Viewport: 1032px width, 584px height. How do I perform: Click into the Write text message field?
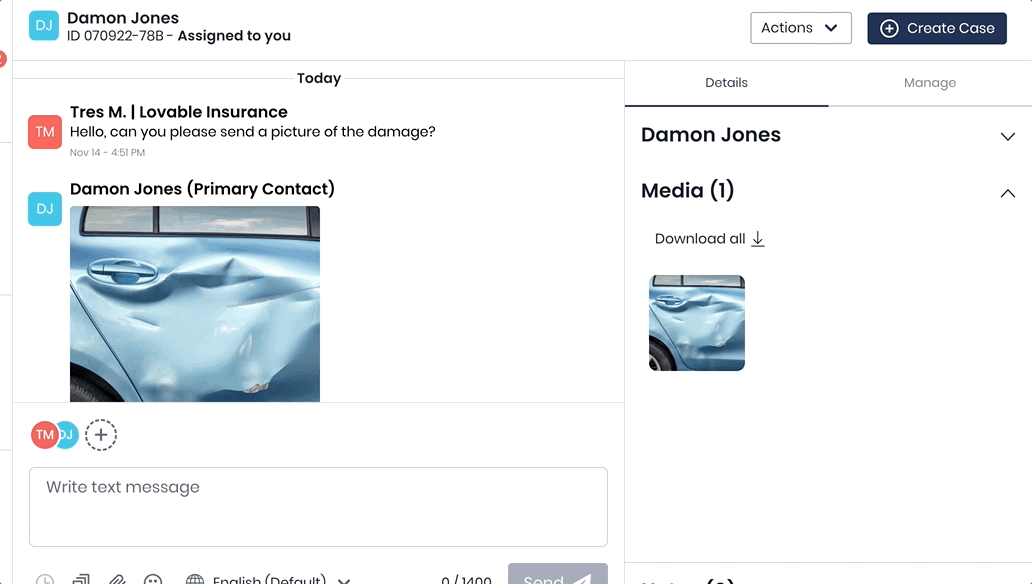[x=318, y=506]
